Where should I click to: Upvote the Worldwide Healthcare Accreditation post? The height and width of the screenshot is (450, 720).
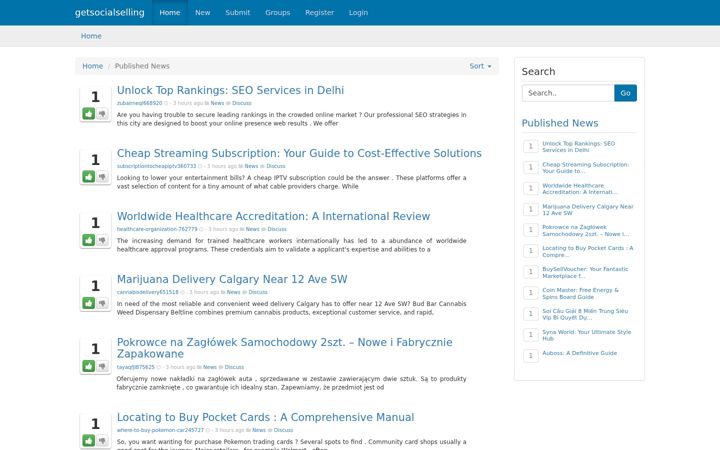89,240
